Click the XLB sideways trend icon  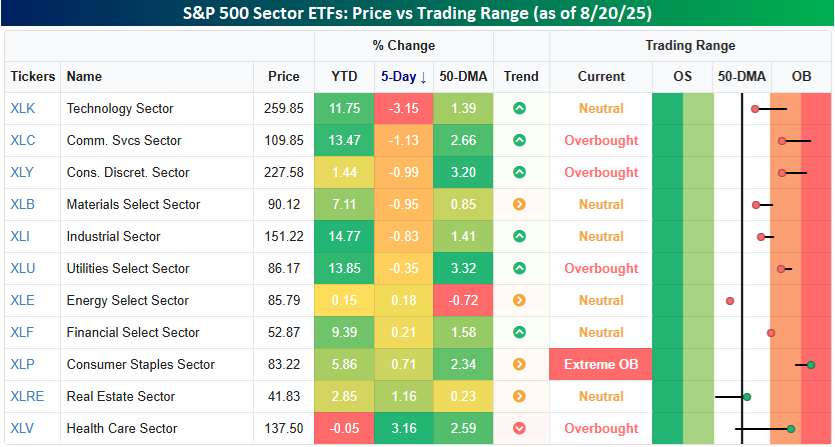click(519, 204)
